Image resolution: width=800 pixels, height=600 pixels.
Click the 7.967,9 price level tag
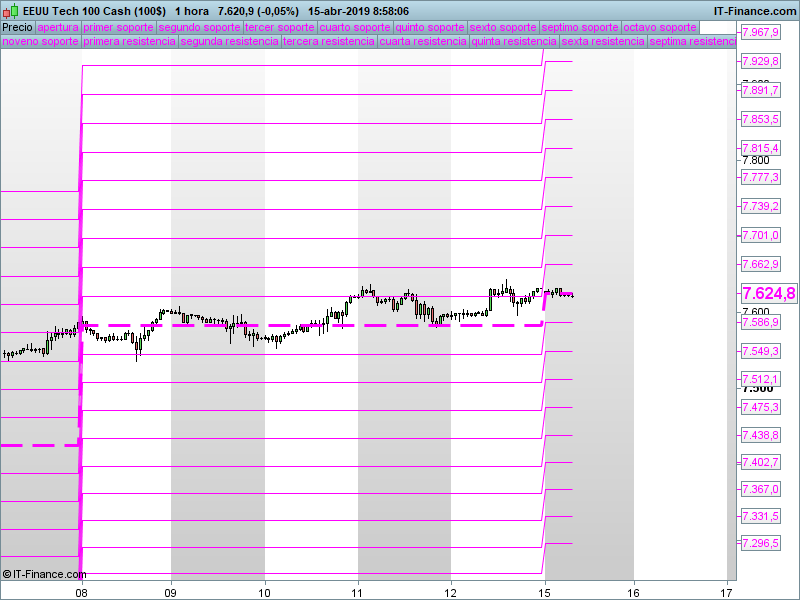click(761, 32)
